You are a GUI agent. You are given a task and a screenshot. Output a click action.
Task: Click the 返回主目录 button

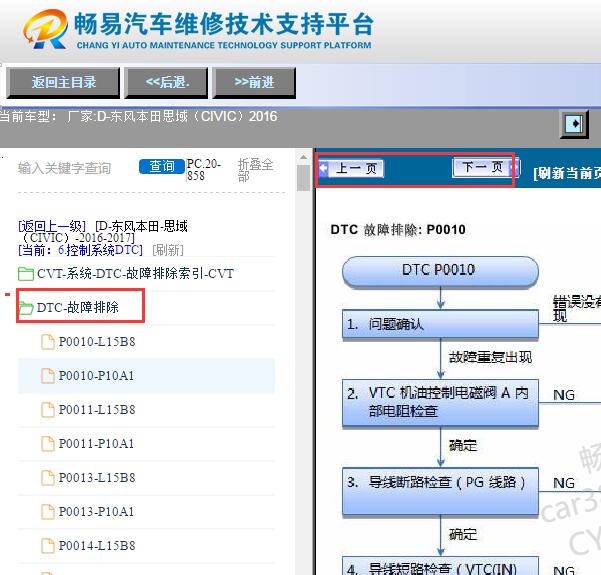63,82
